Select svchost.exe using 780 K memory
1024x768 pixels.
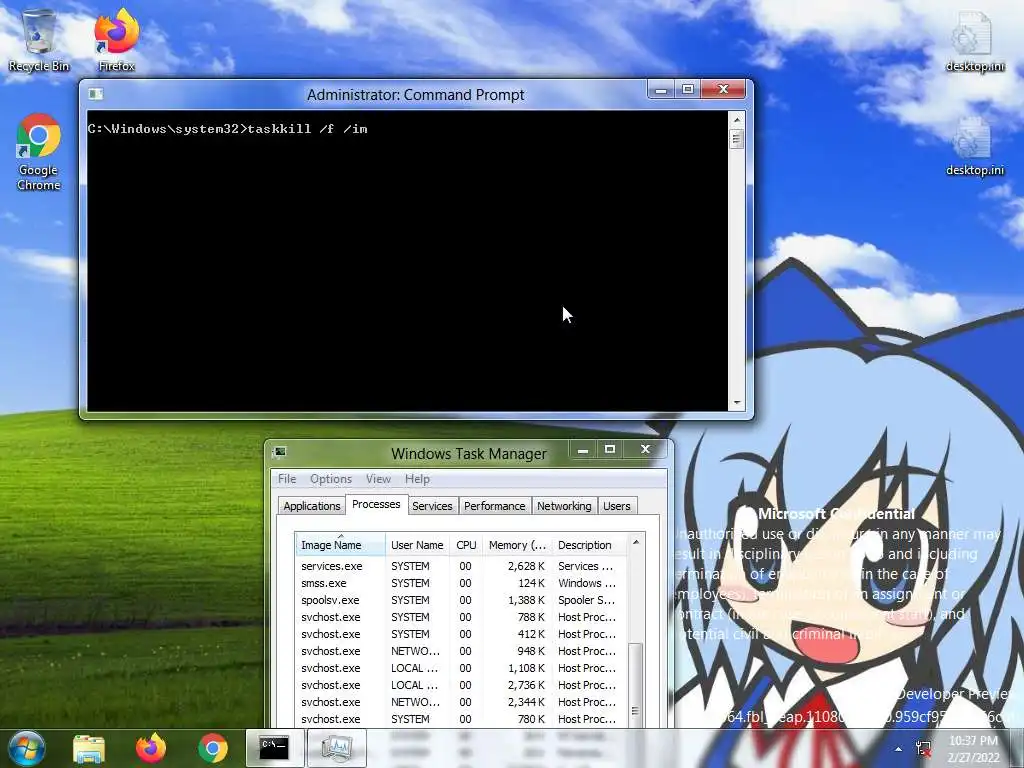tap(460, 719)
